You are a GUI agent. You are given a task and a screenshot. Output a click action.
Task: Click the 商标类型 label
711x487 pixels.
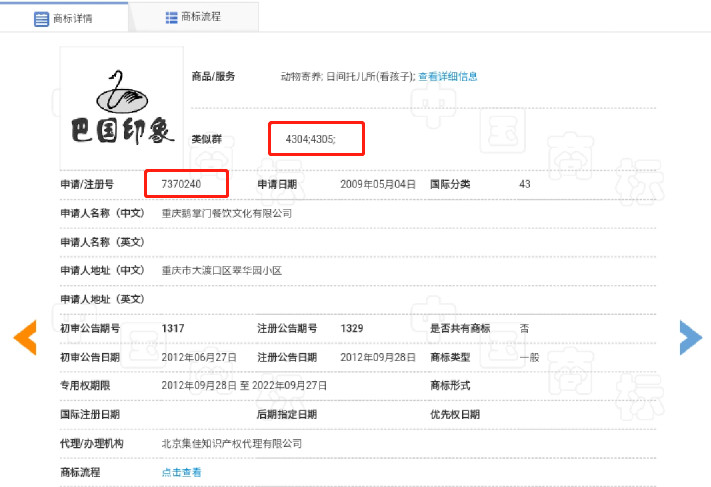pos(450,357)
